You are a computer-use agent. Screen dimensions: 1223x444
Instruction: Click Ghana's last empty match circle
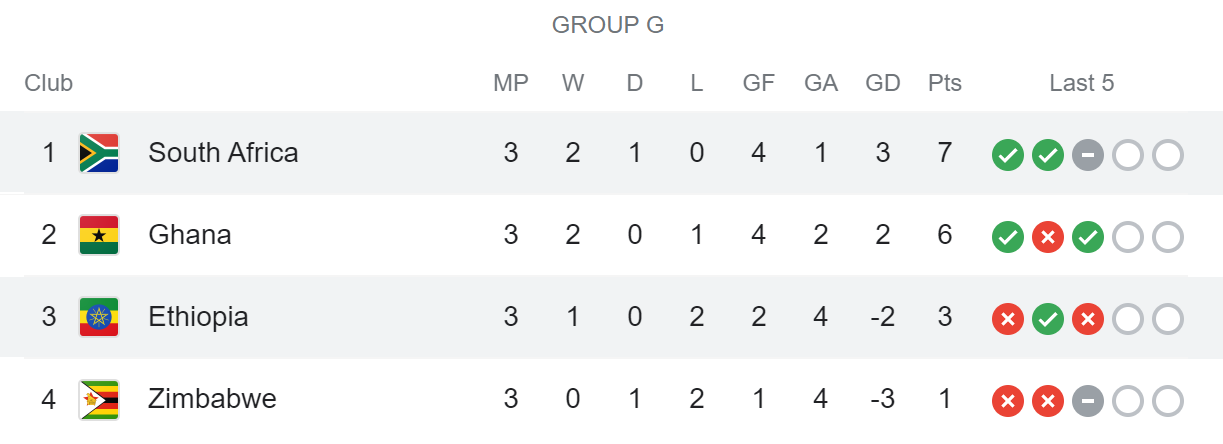[1167, 237]
